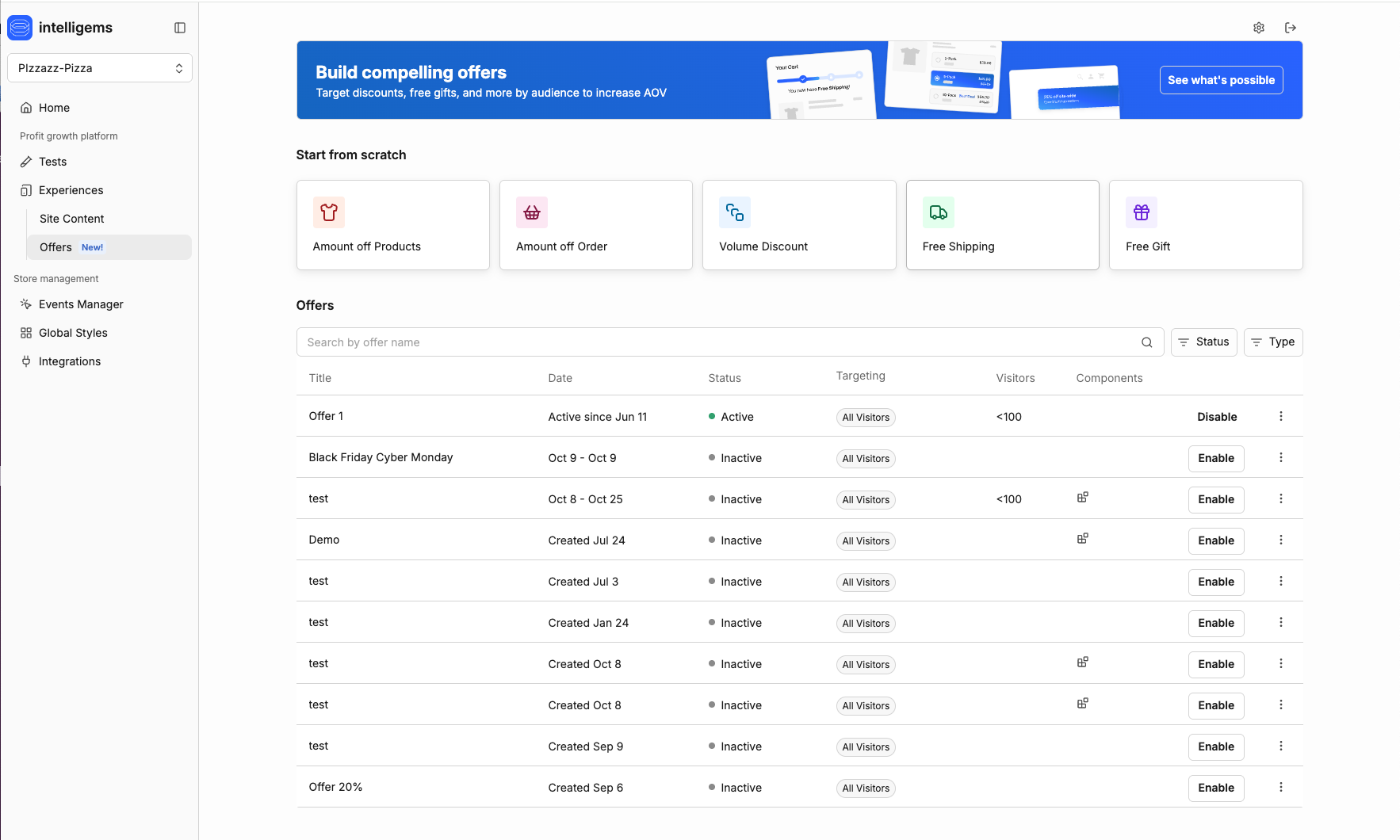The image size is (1400, 840).
Task: Click the See what's possible button
Action: [1221, 80]
